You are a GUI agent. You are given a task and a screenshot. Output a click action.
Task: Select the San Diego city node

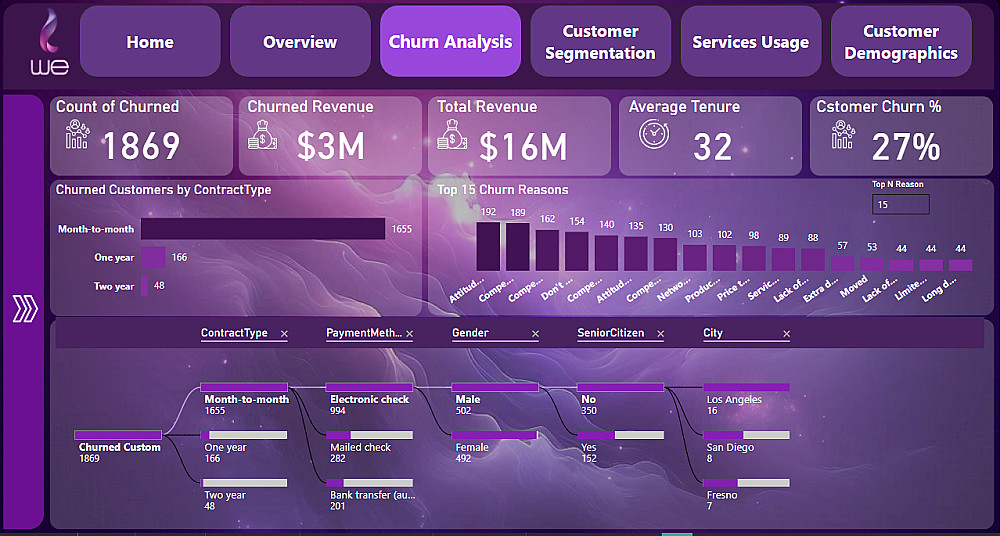746,435
